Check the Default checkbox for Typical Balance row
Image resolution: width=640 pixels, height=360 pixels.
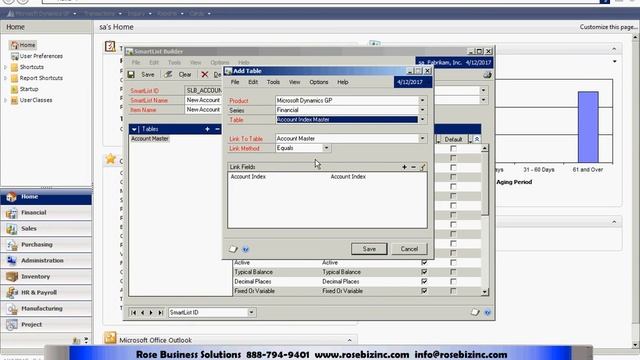453,272
